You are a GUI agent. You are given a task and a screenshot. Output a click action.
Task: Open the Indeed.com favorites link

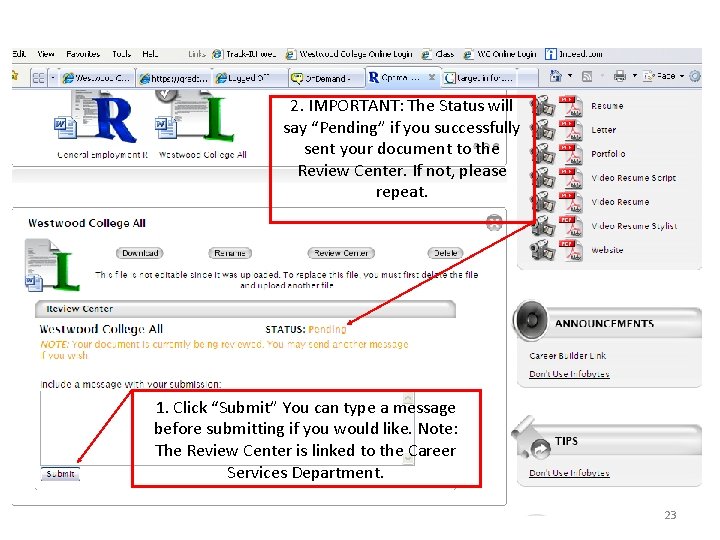point(574,54)
